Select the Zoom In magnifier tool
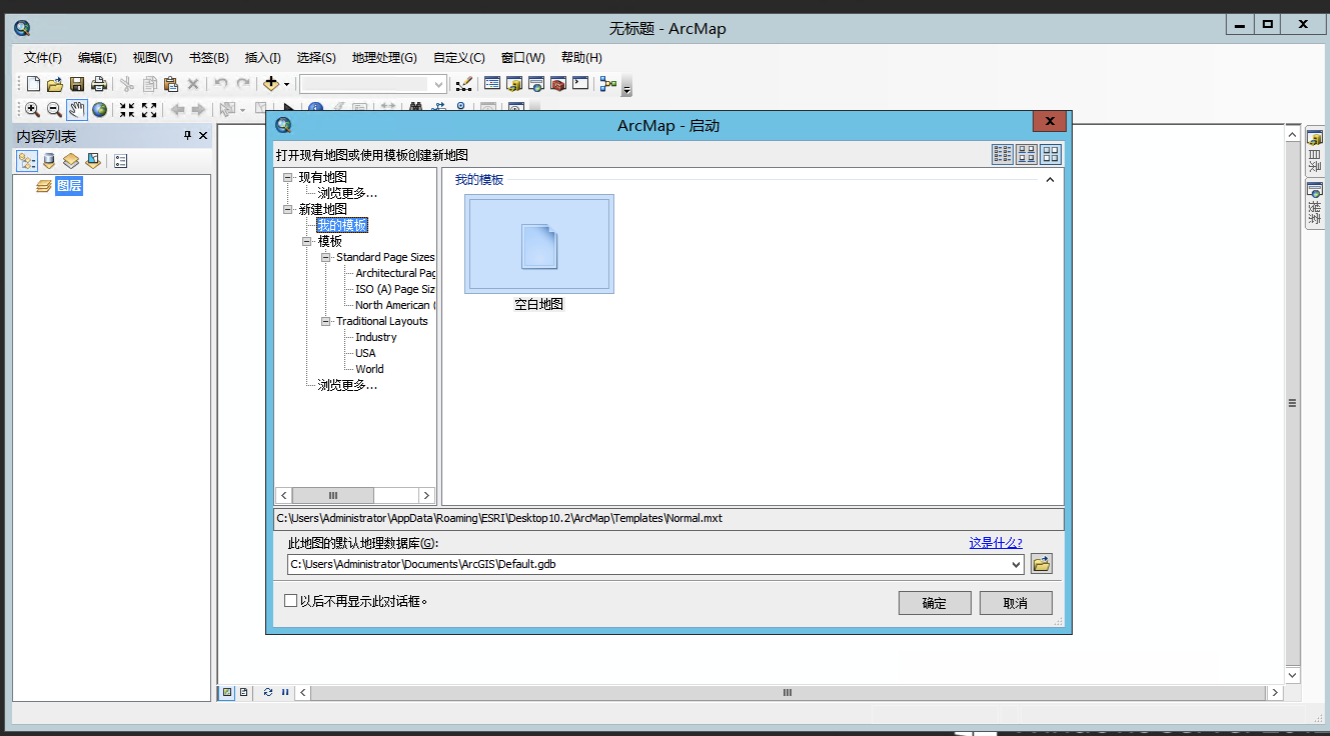This screenshot has width=1330, height=736. [32, 110]
